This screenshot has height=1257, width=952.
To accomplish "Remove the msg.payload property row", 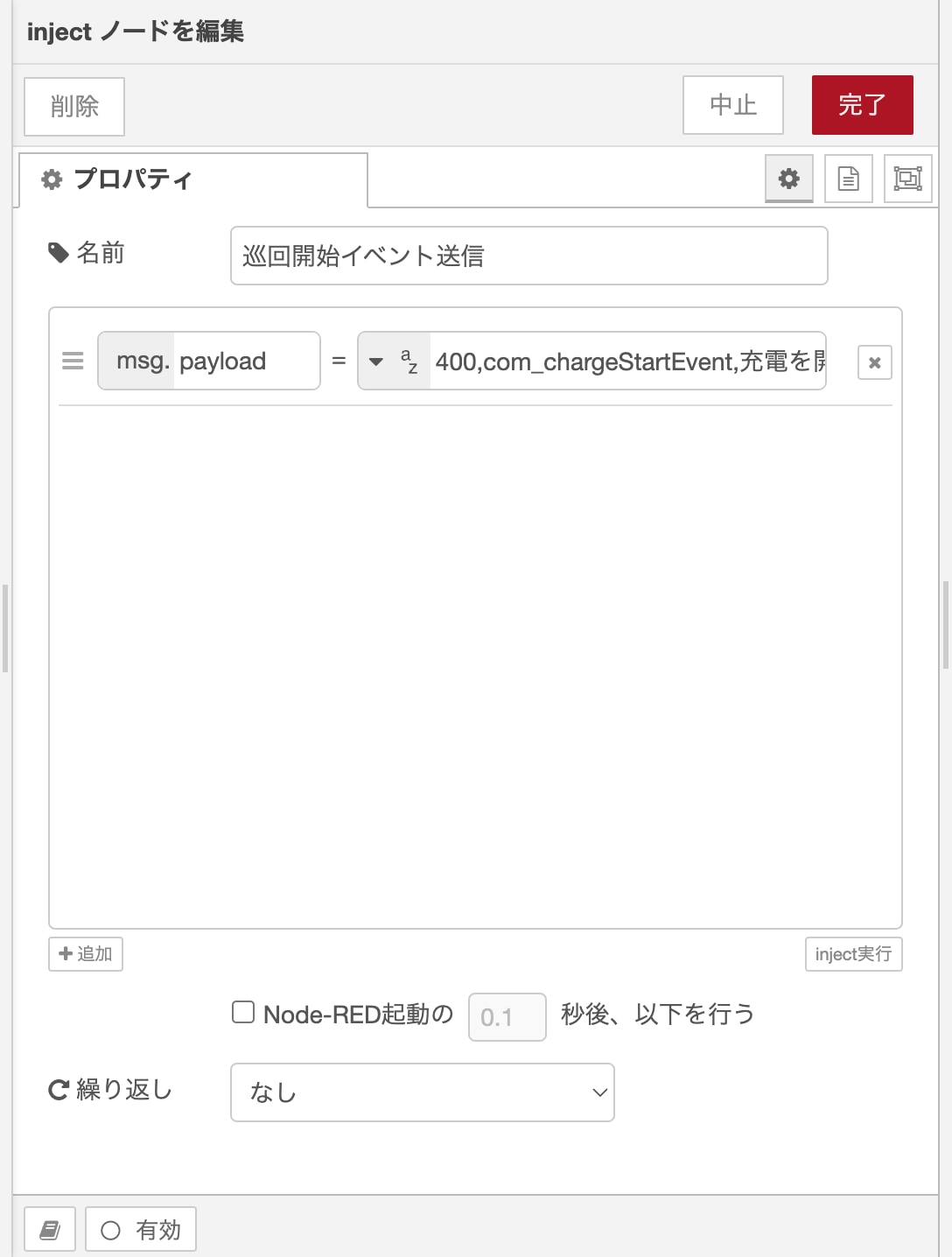I will pyautogui.click(x=874, y=362).
